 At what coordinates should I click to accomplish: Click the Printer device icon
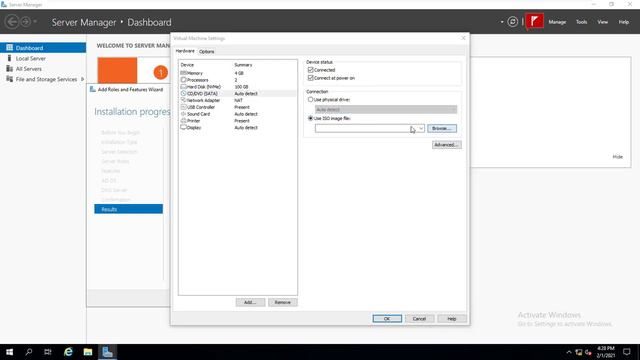[183, 121]
